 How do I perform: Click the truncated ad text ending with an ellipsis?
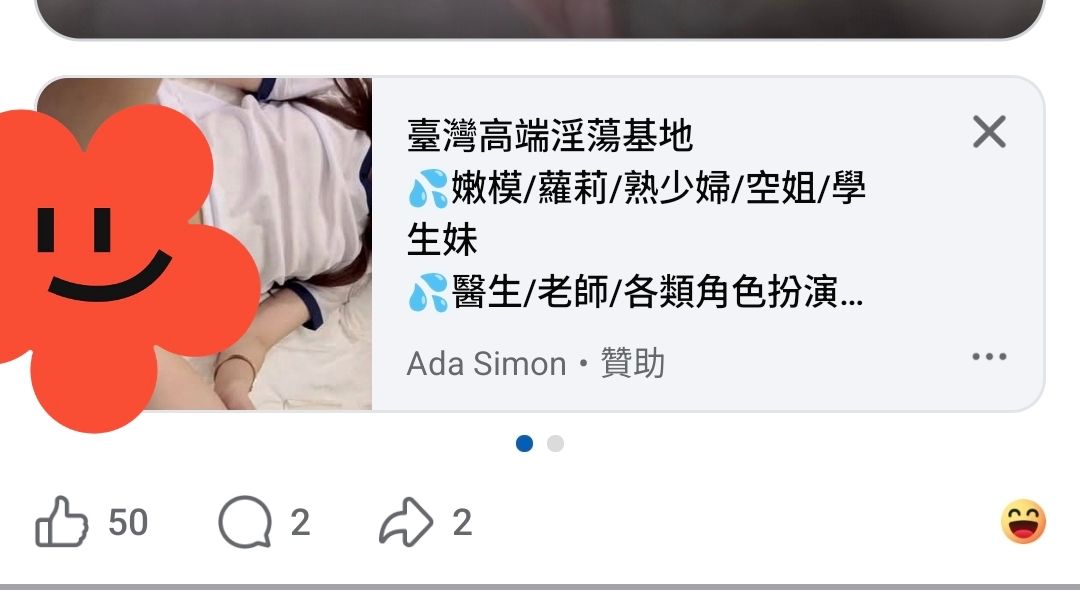[635, 291]
